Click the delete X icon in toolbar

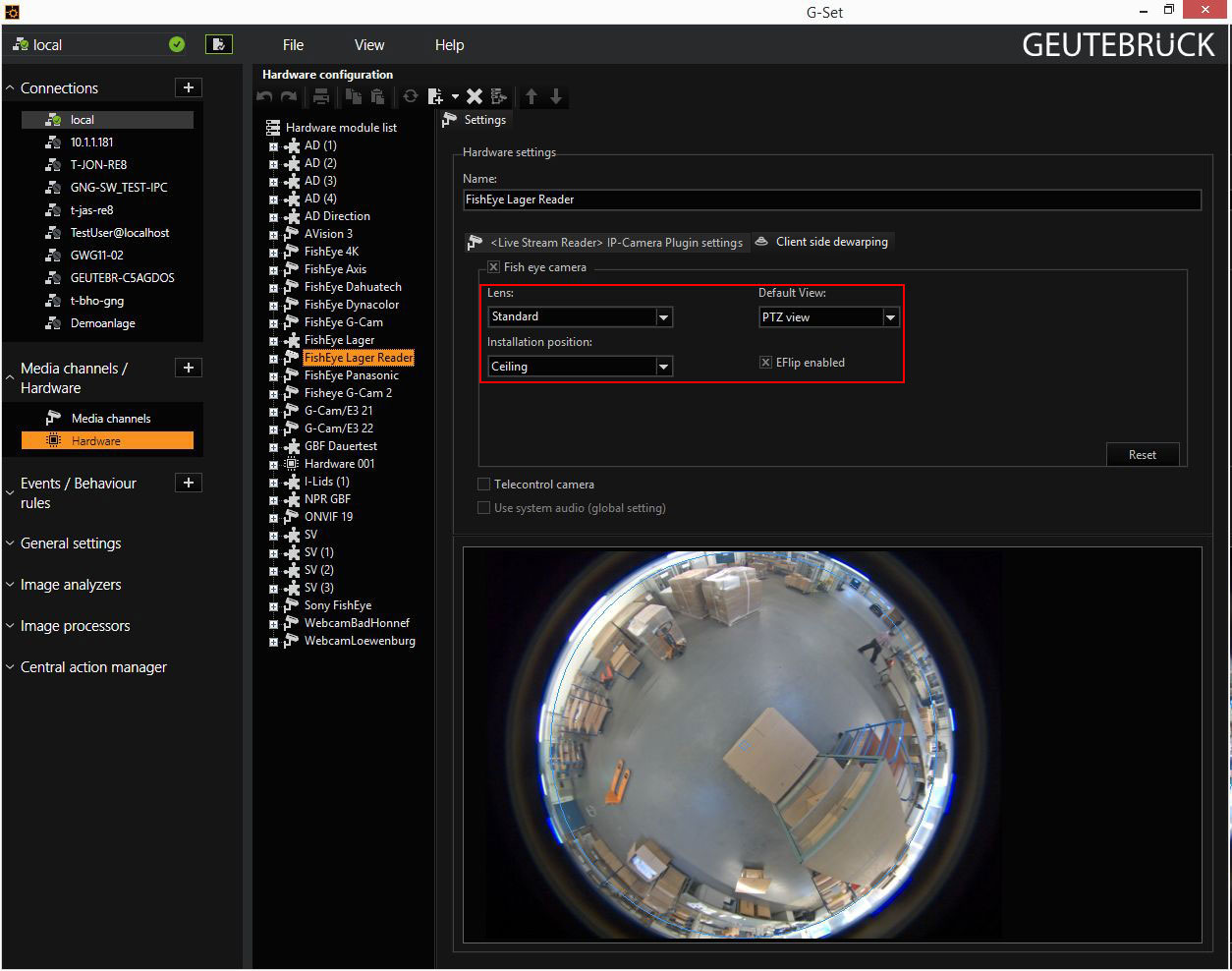point(475,96)
